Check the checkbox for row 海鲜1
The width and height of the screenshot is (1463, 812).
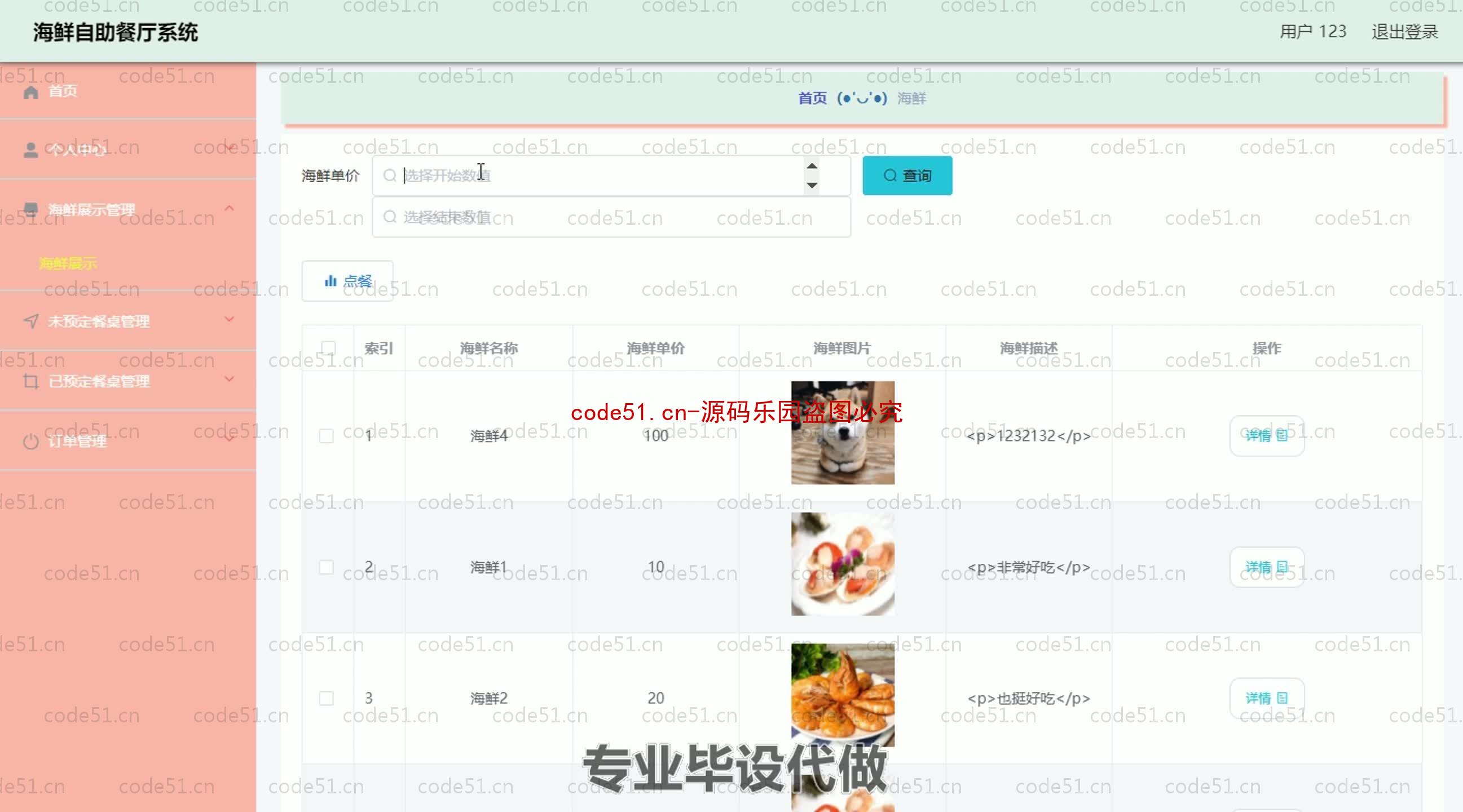pyautogui.click(x=327, y=567)
